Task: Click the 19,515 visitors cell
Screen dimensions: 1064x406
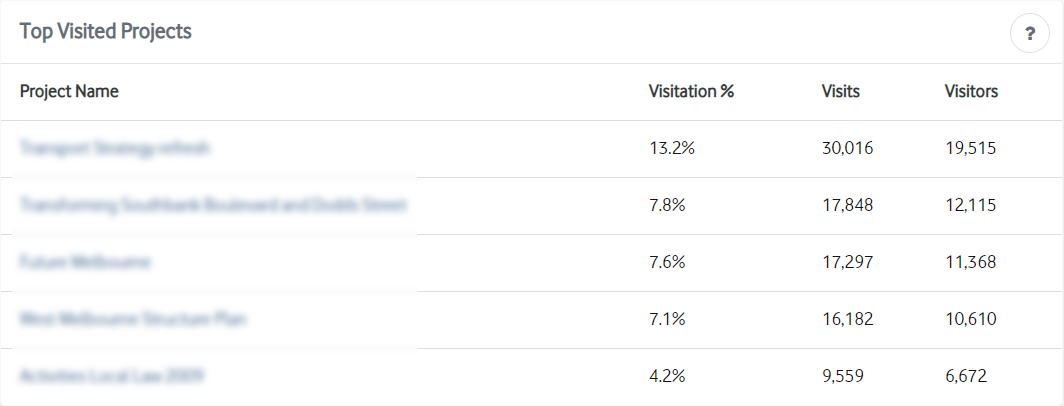Action: (x=970, y=148)
